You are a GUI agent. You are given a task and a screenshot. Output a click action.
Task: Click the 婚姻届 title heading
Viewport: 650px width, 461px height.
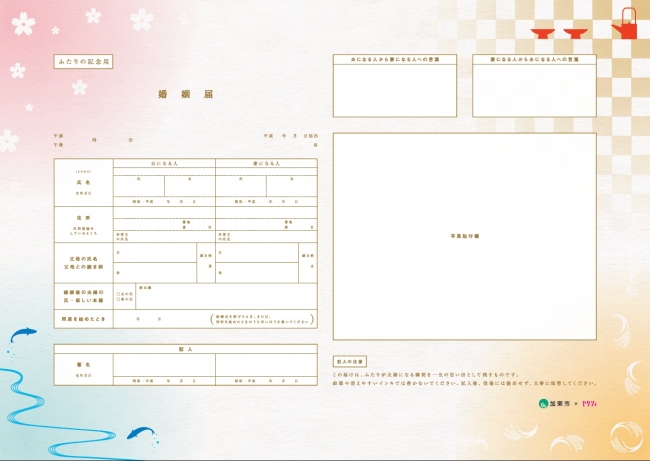point(171,95)
